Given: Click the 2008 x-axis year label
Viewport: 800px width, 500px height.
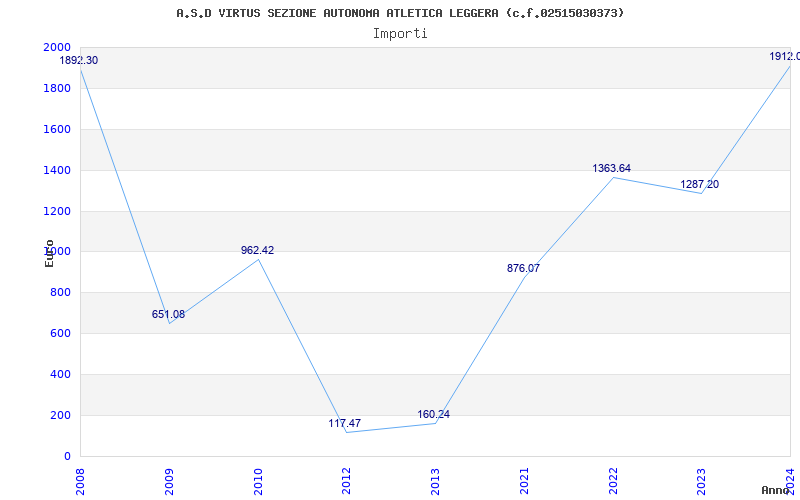Looking at the screenshot, I should click(x=80, y=482).
